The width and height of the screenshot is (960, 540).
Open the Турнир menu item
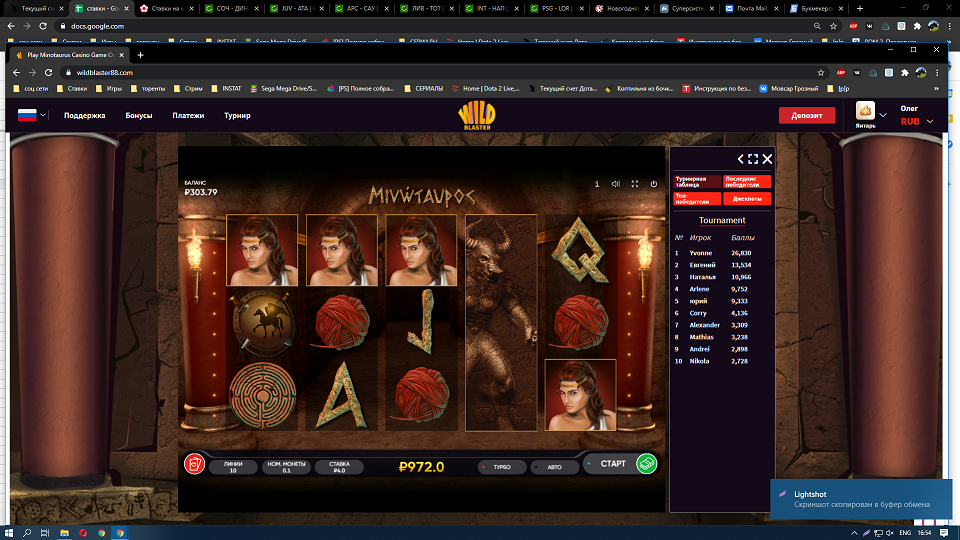pos(237,115)
